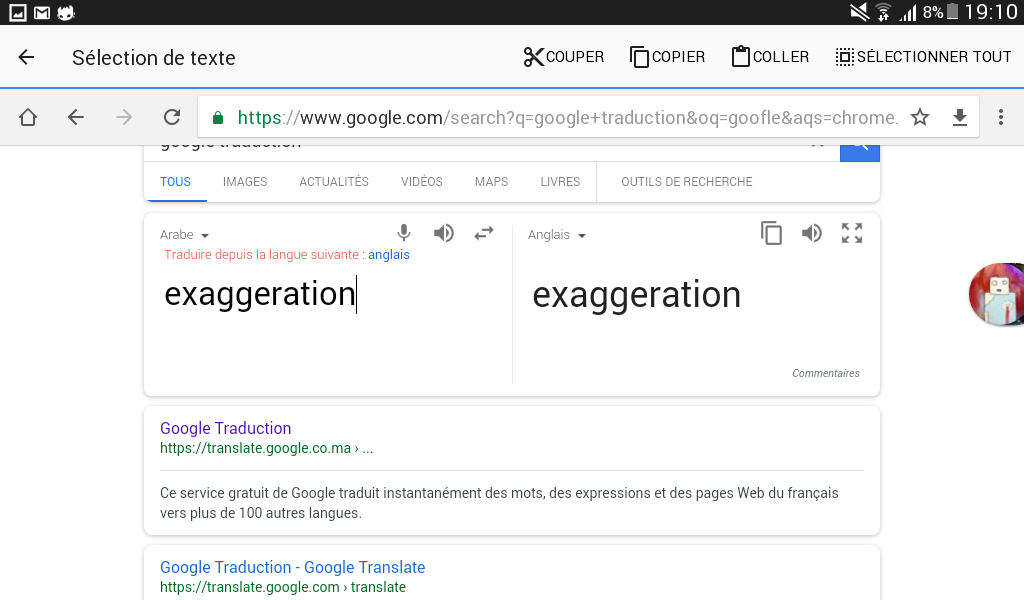This screenshot has height=600, width=1024.
Task: Go forward using browser forward arrow
Action: click(123, 118)
